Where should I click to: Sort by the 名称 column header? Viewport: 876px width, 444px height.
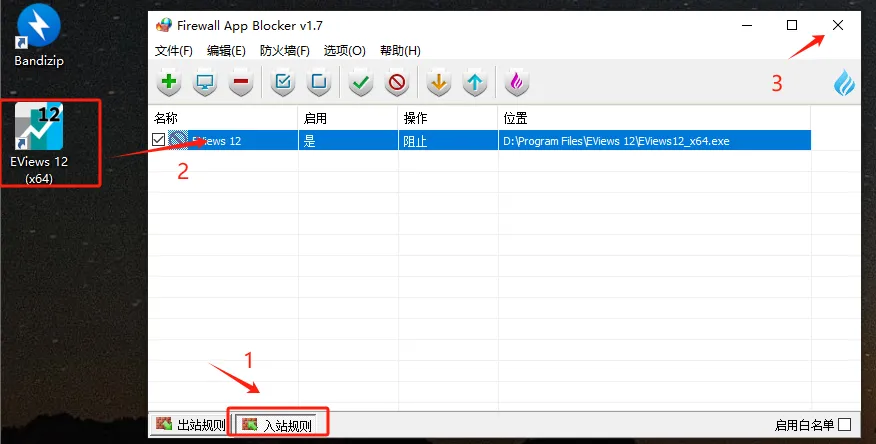coord(223,118)
